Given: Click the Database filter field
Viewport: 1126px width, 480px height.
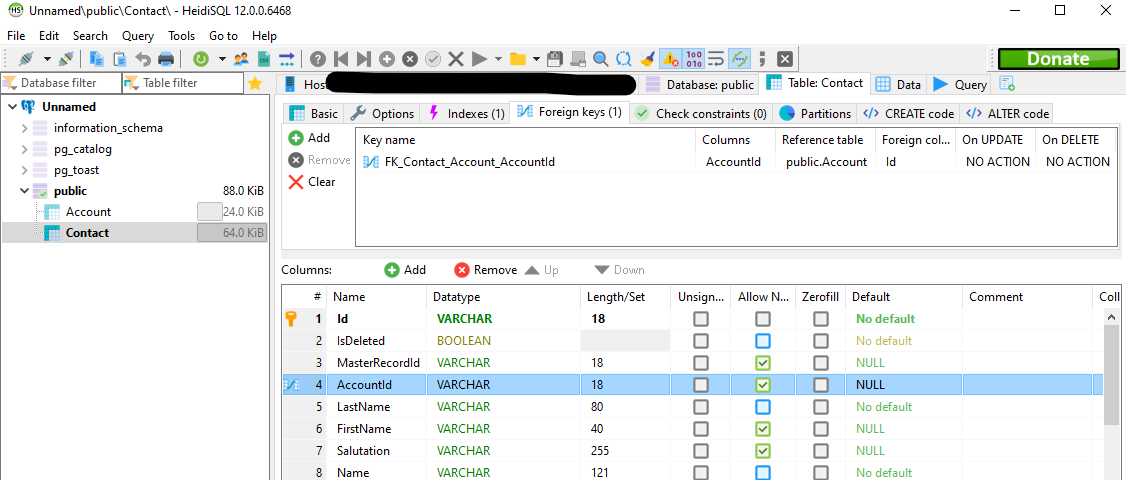Looking at the screenshot, I should (x=60, y=83).
